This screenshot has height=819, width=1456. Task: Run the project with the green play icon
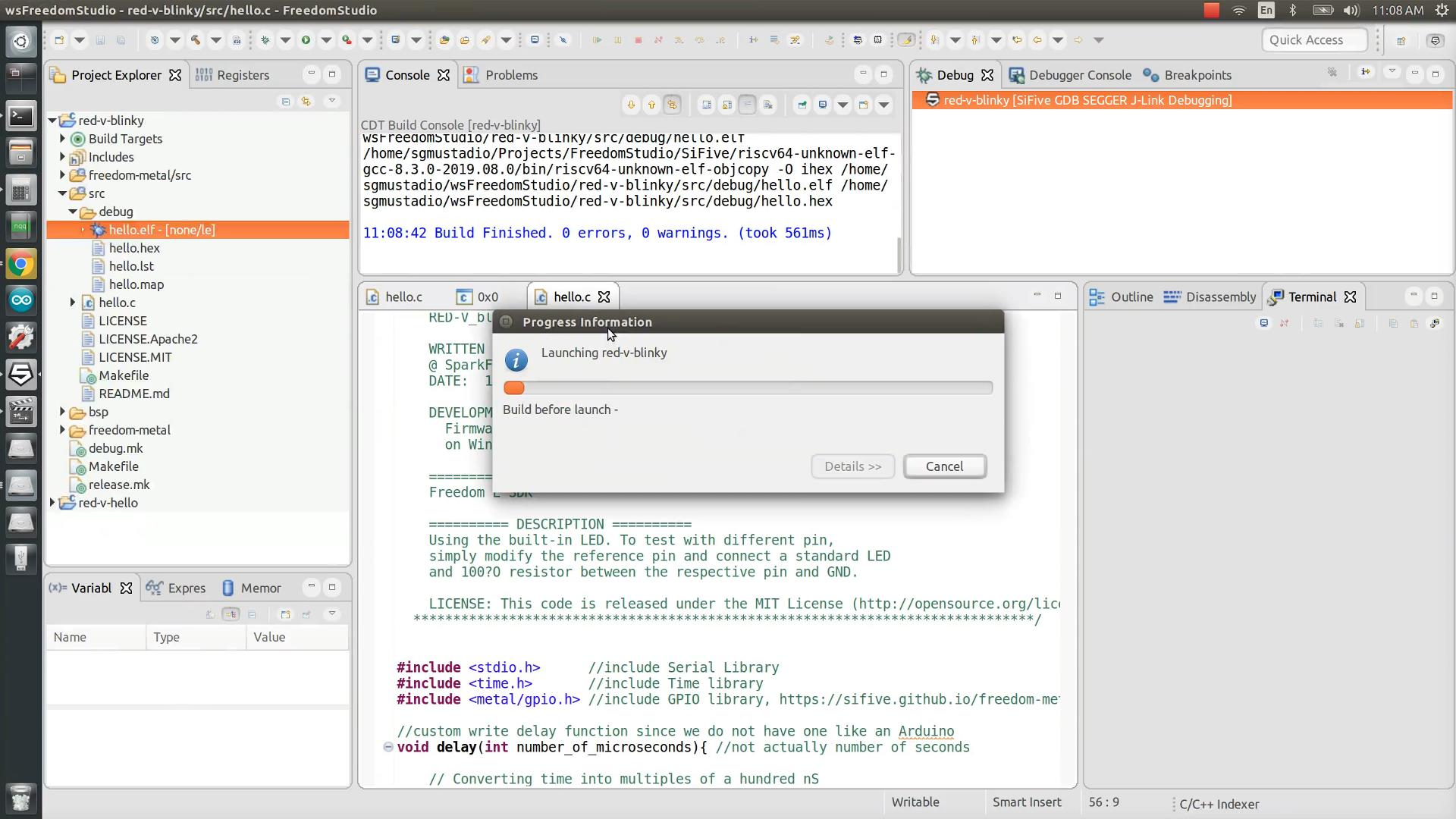[x=306, y=40]
